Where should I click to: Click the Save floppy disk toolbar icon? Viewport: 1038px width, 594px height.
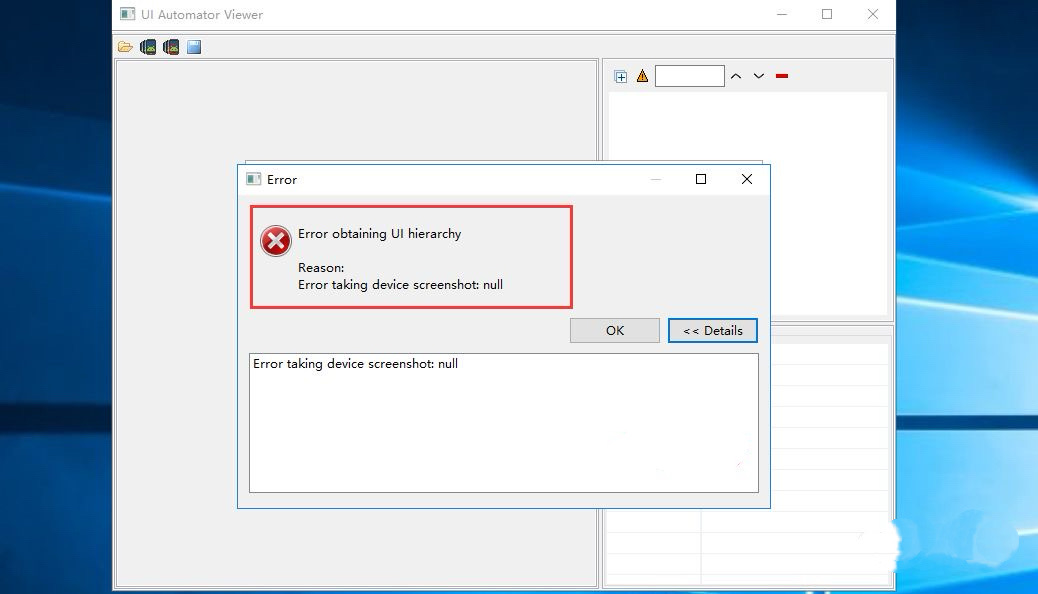click(194, 47)
